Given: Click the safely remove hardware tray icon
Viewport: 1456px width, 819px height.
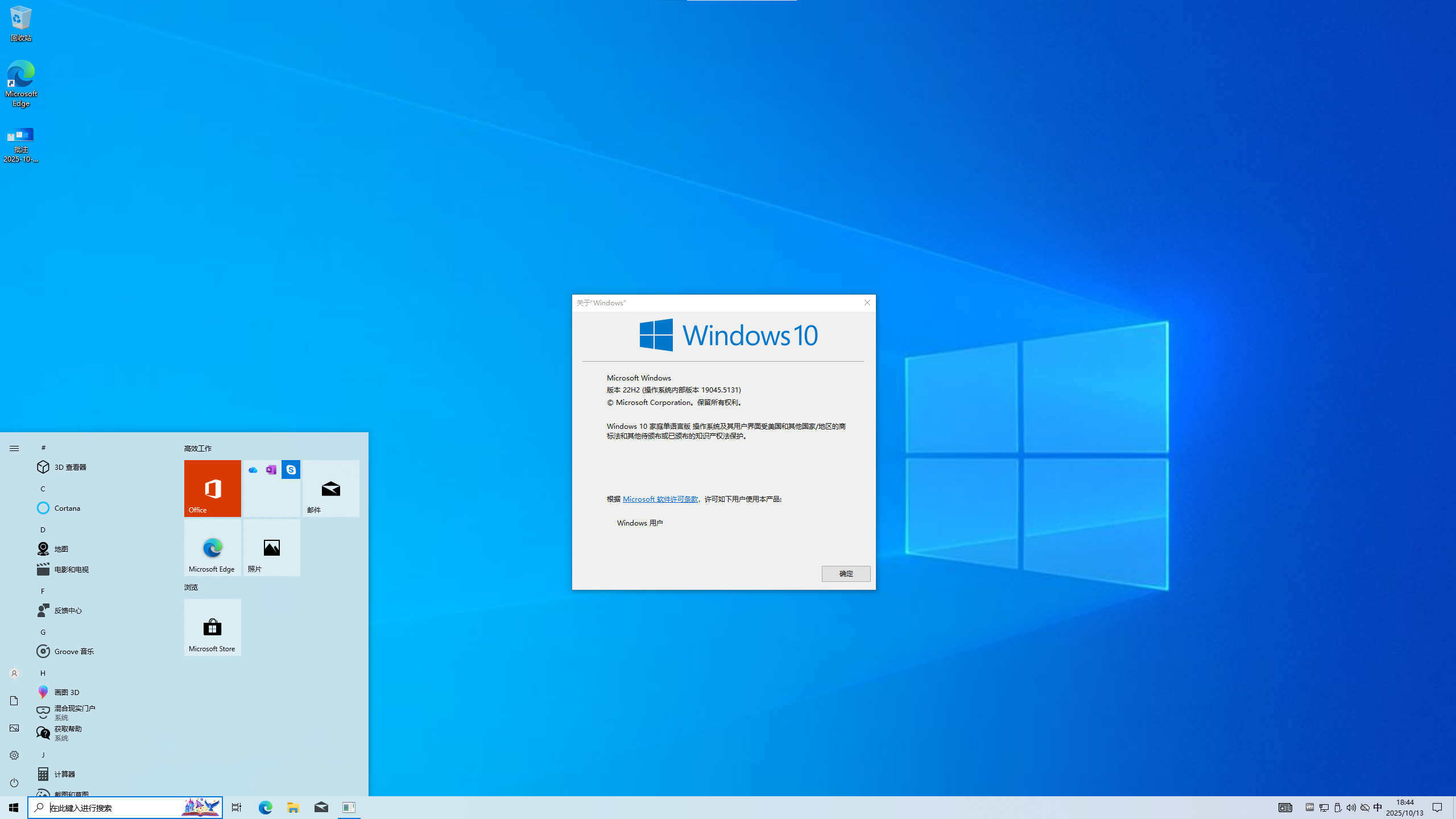Looking at the screenshot, I should click(1338, 808).
